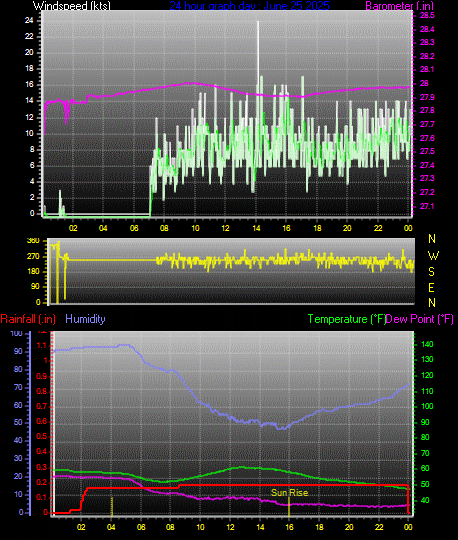Click the 0.2 value on red rainfall axis
This screenshot has width=458, height=540.
42,482
